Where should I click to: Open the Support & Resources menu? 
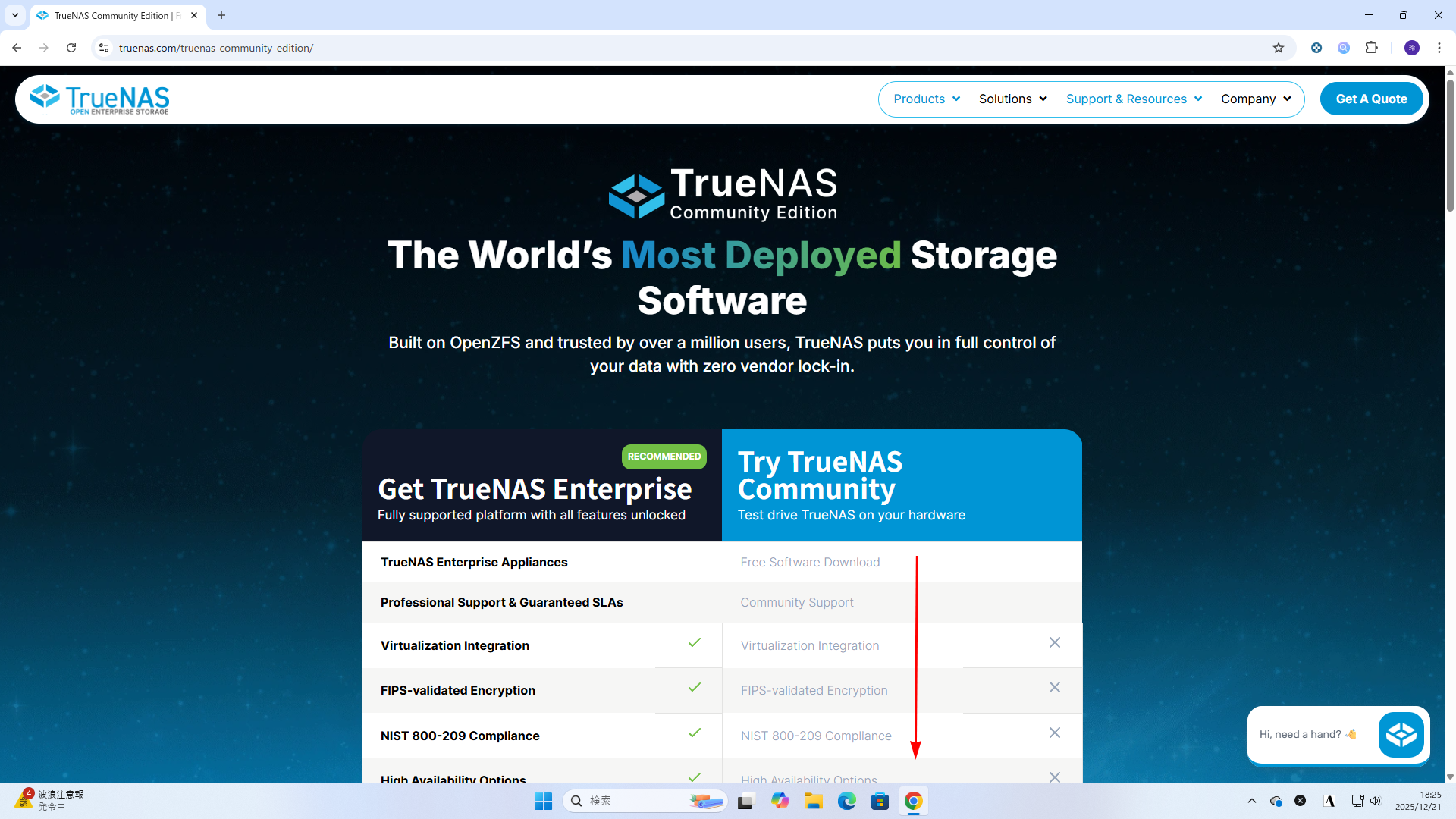[x=1133, y=99]
